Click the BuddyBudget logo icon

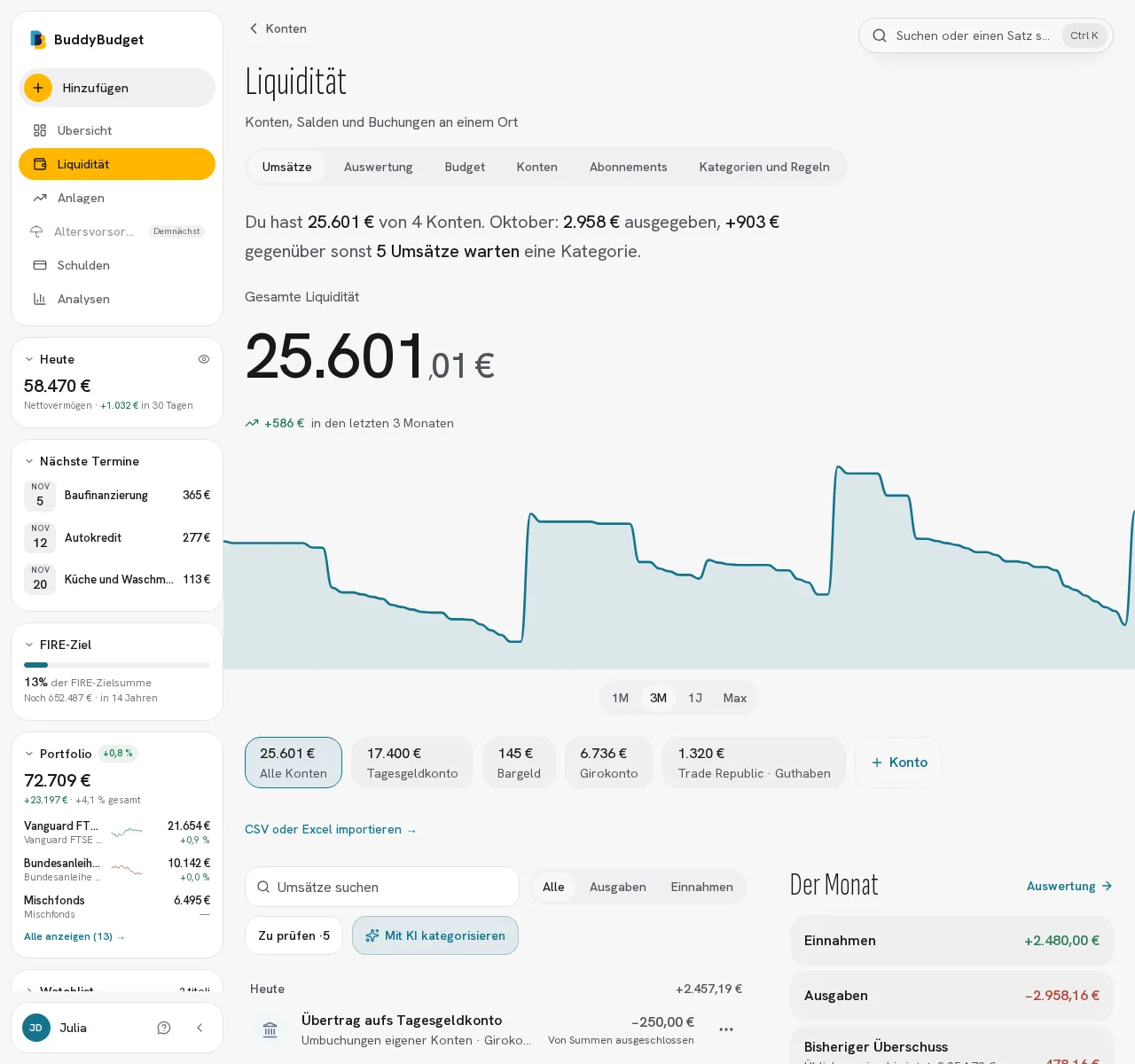coord(37,39)
